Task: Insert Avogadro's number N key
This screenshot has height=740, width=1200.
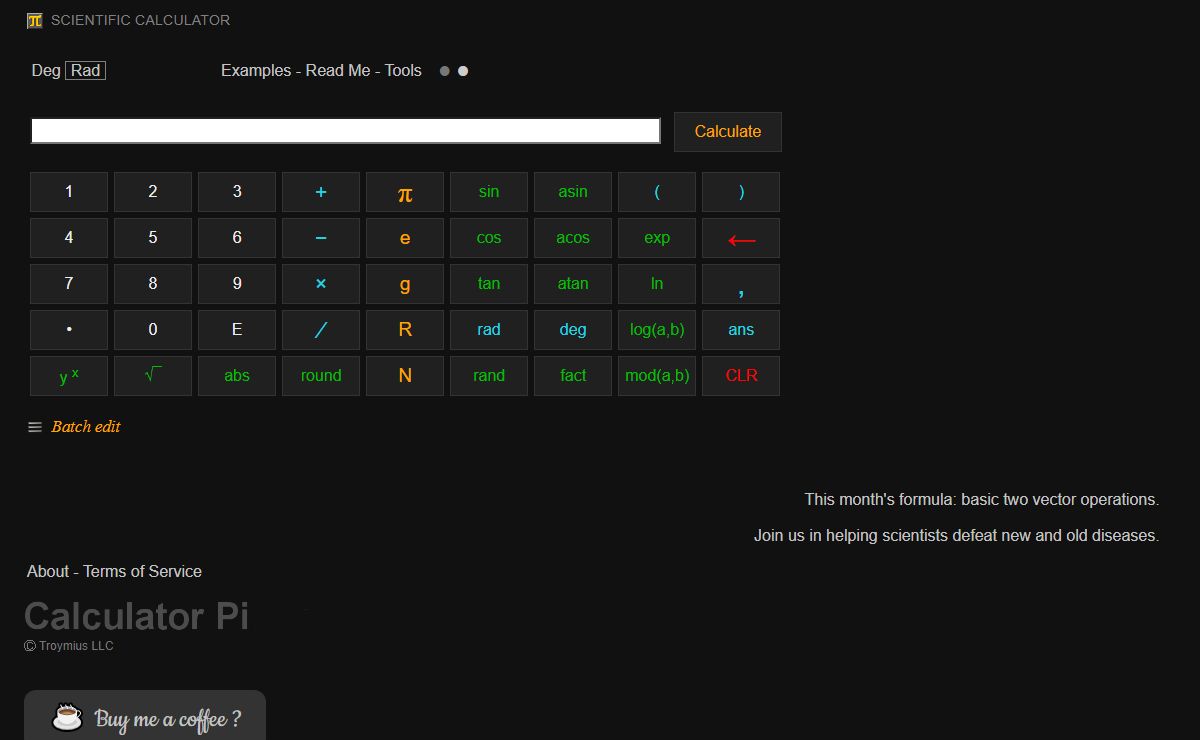Action: tap(405, 376)
